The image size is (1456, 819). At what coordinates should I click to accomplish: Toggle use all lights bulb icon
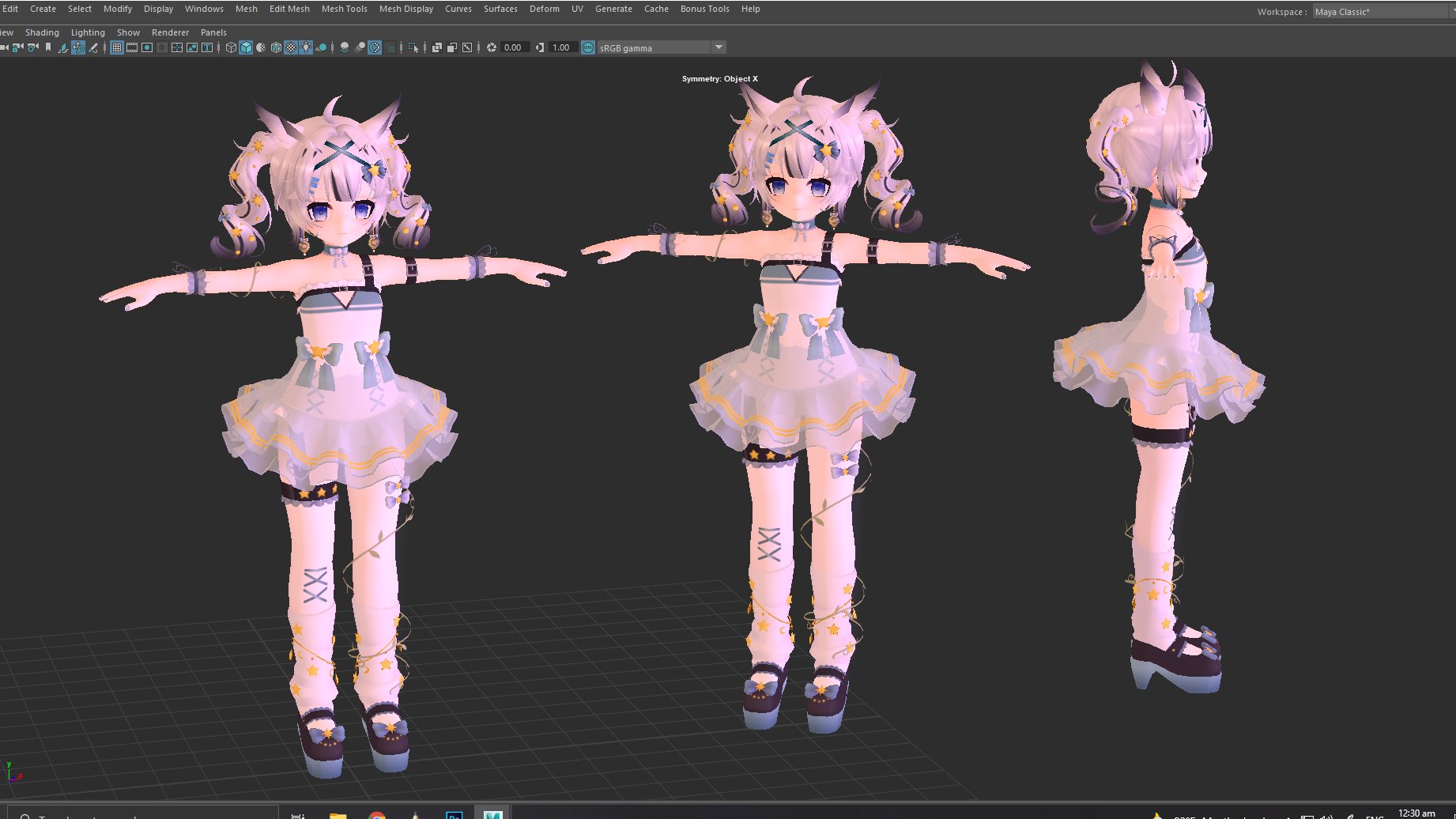306,47
